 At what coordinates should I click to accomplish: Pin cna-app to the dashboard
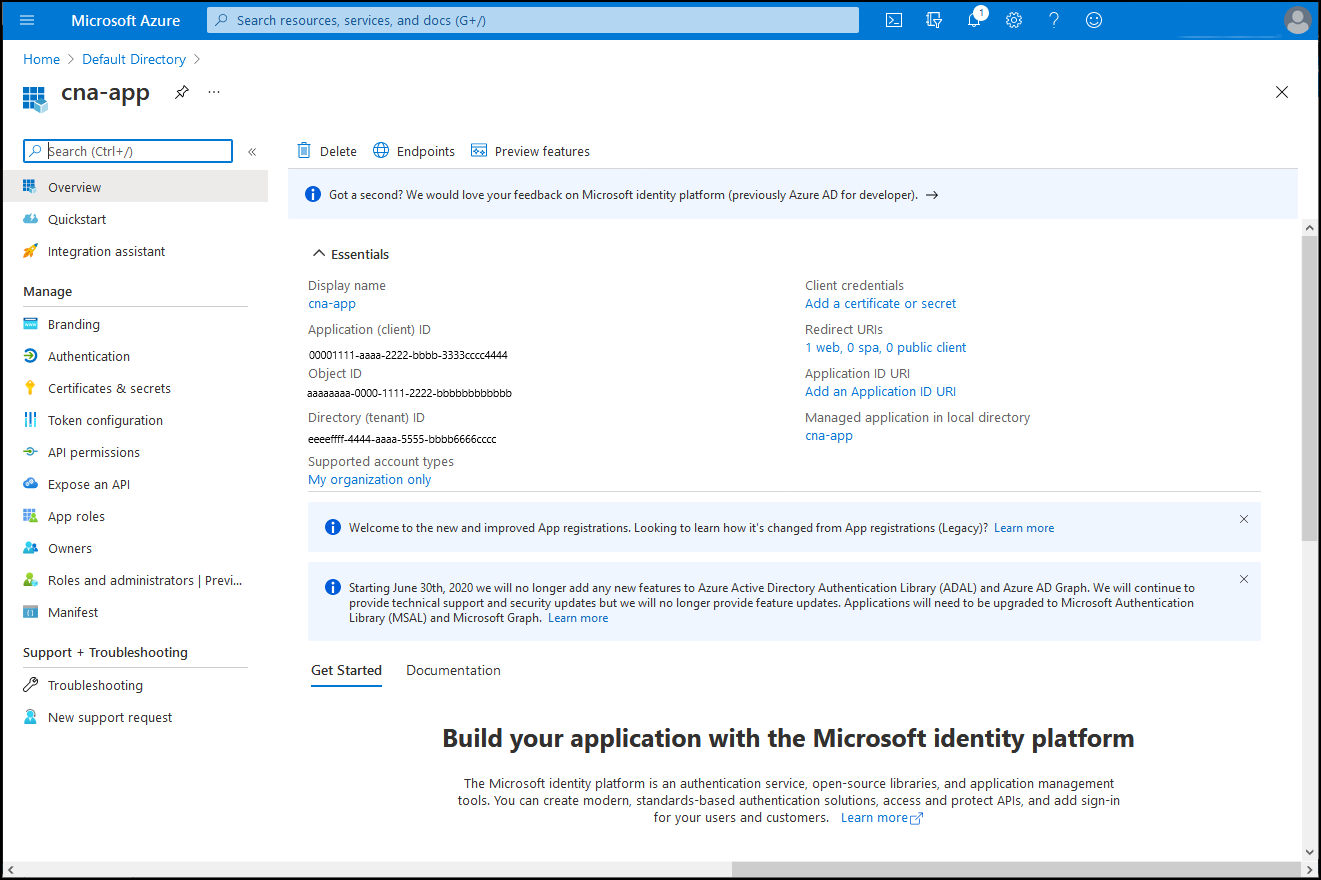point(181,92)
